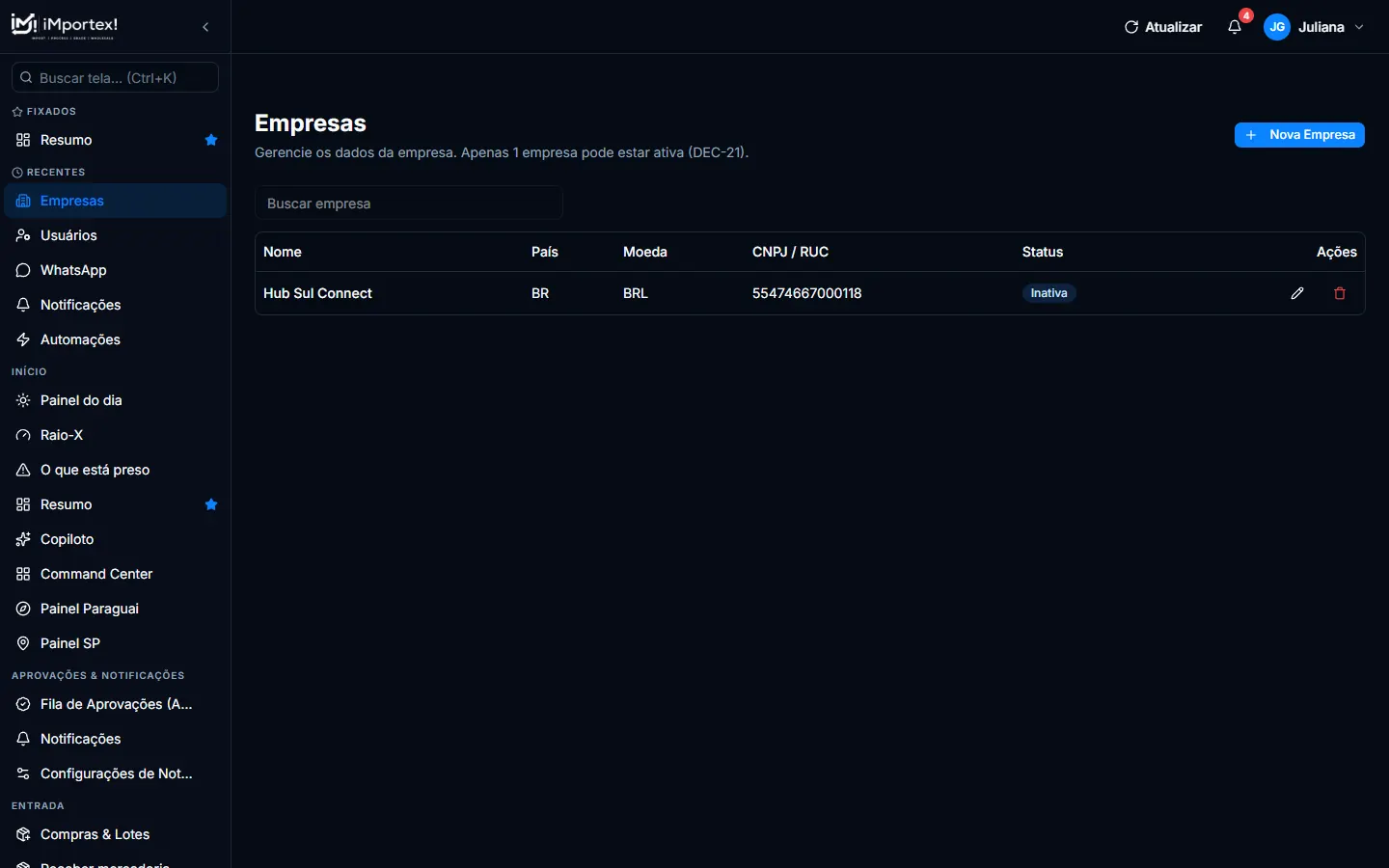Open Painel do dia
The width and height of the screenshot is (1389, 868).
pos(116,400)
